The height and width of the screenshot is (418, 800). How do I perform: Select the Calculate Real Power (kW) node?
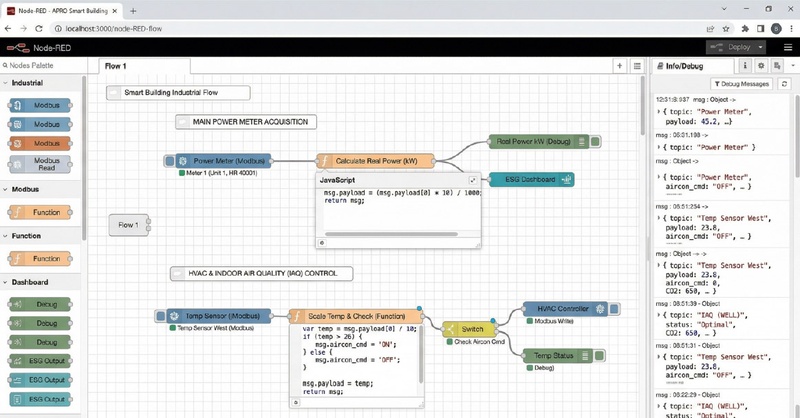click(x=376, y=161)
